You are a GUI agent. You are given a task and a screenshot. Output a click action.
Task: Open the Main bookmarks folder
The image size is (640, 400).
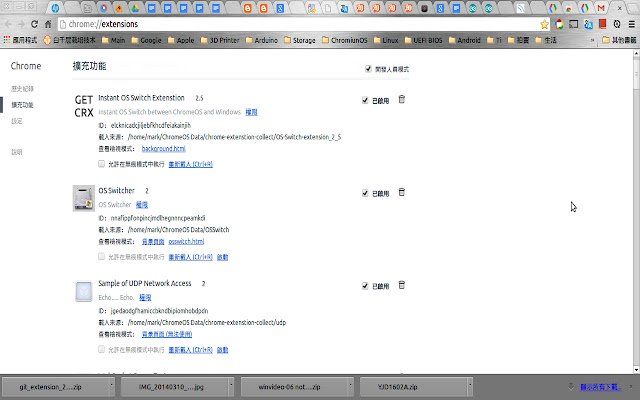click(113, 40)
